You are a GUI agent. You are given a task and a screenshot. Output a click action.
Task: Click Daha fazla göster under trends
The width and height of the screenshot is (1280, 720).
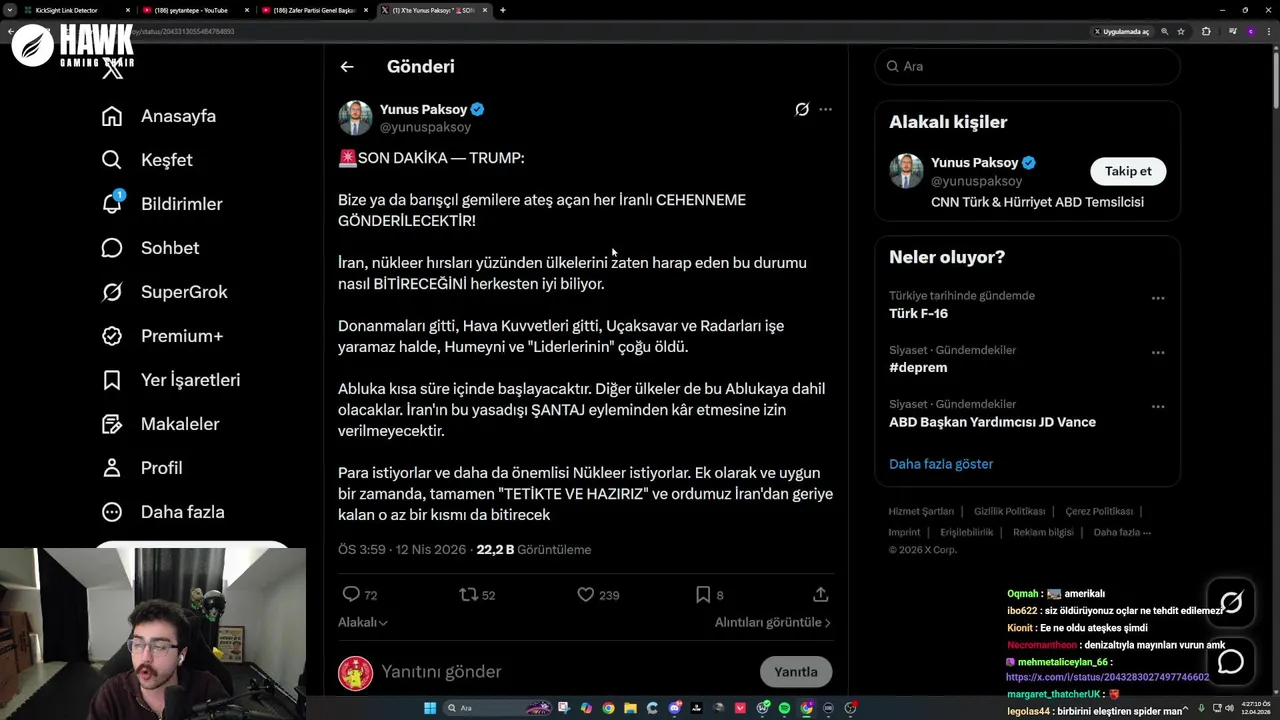tap(941, 464)
